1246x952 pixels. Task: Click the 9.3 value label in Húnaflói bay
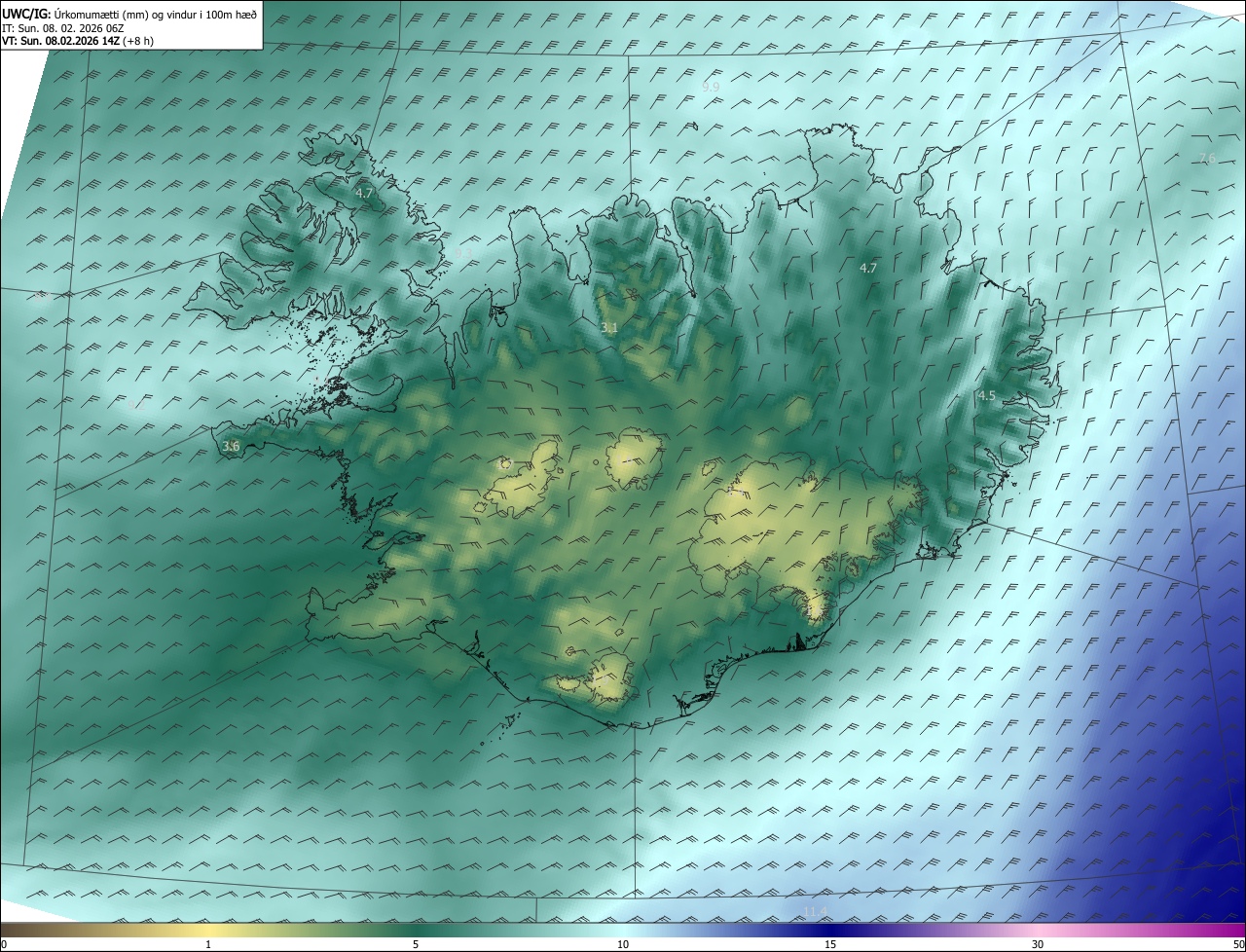[463, 253]
